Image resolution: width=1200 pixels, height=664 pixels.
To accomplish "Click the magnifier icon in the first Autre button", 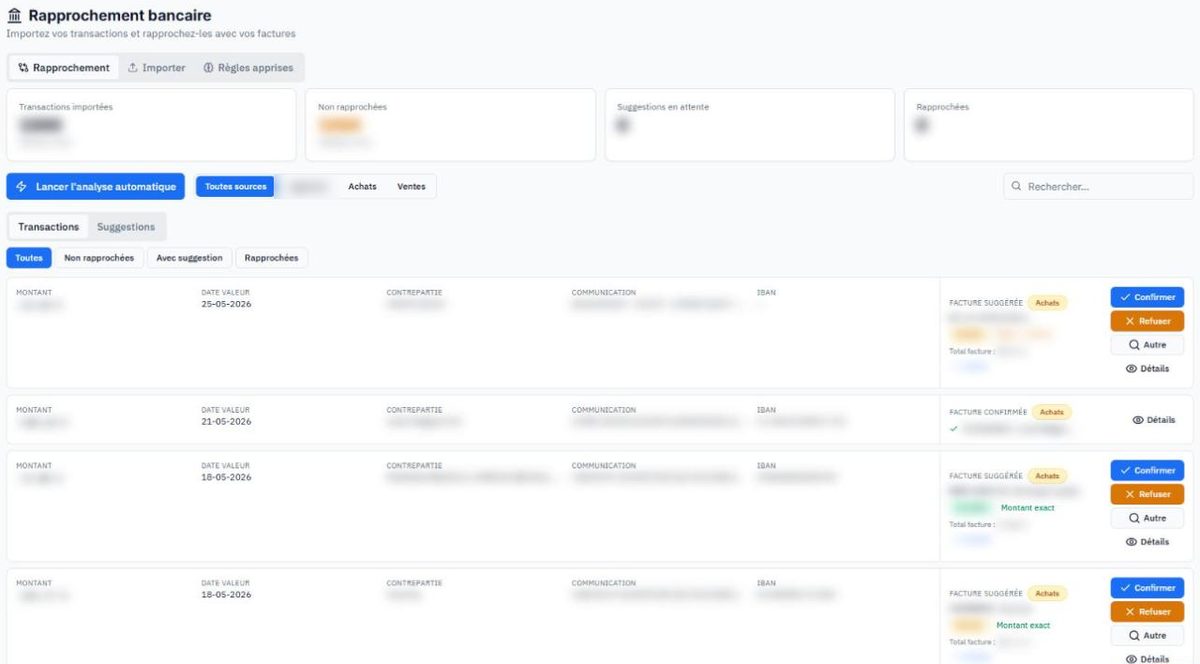I will [1134, 345].
